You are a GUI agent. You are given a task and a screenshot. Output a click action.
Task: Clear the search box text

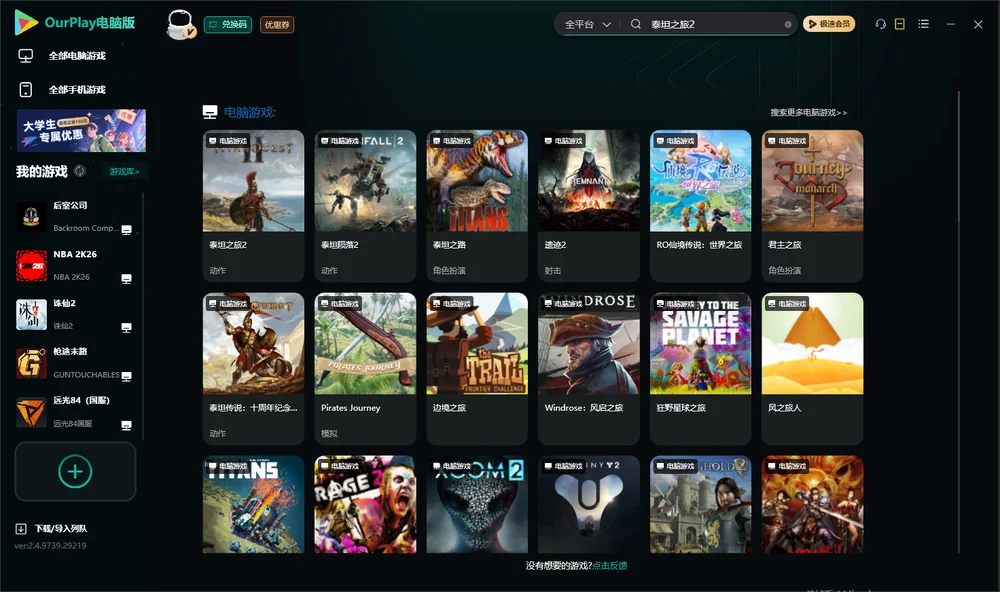[x=788, y=24]
